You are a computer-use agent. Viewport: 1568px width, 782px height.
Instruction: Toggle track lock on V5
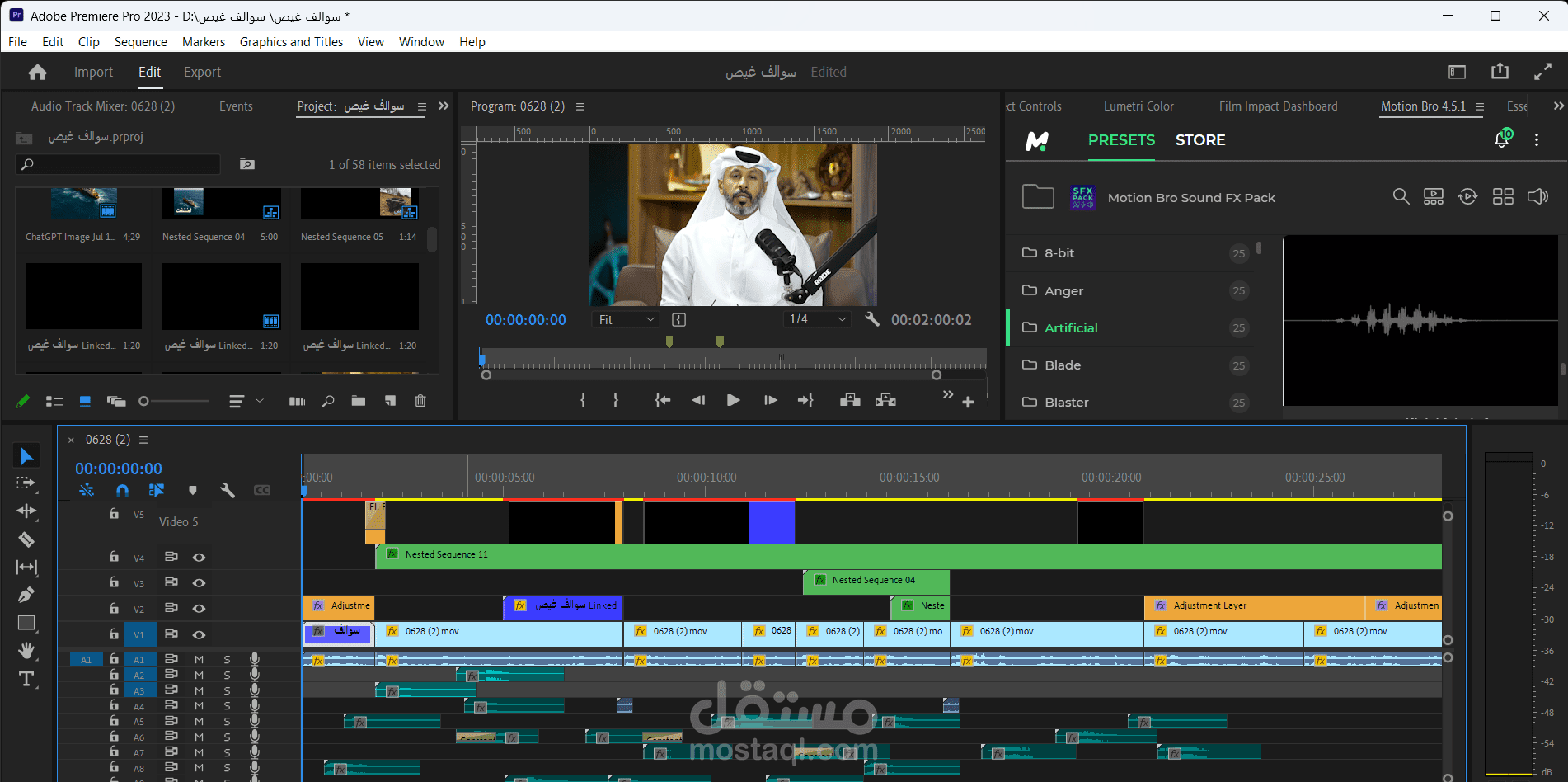coord(114,514)
